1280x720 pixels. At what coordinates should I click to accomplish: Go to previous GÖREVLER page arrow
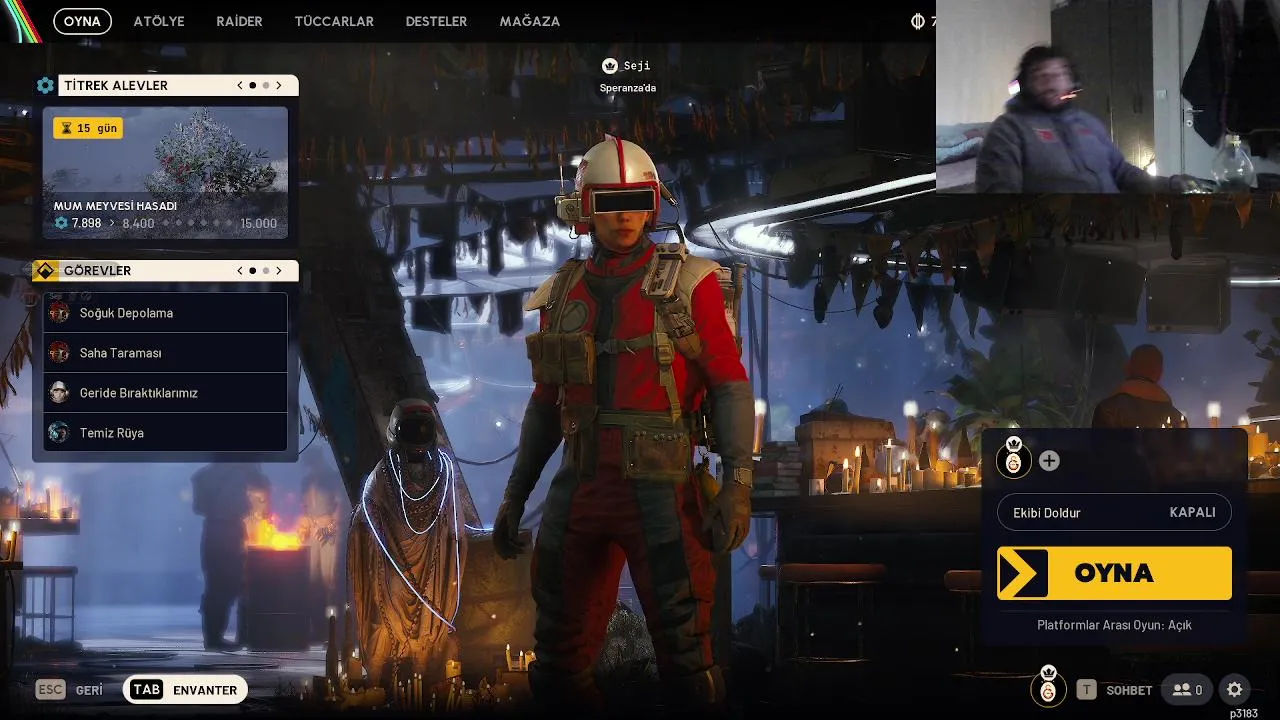[240, 271]
